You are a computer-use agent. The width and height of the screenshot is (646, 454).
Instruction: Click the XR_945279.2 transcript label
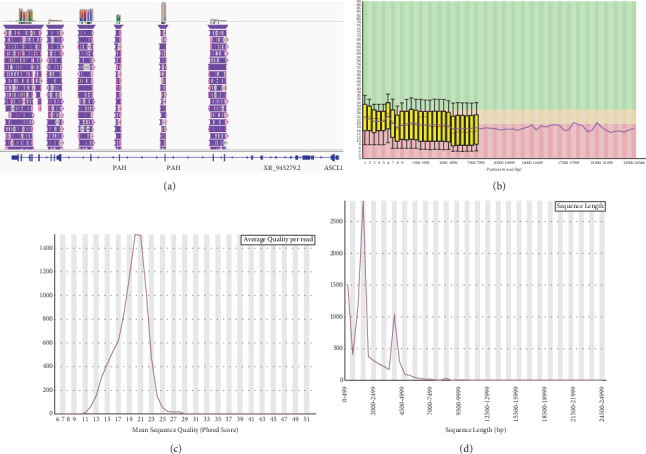[282, 168]
